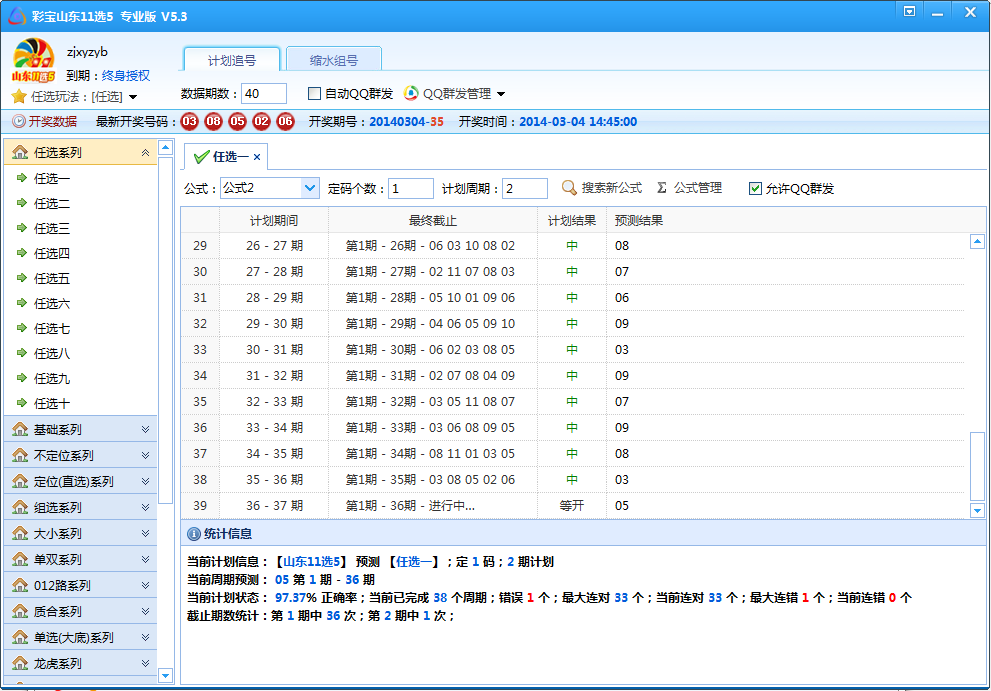Image resolution: width=991 pixels, height=691 pixels.
Task: Click the star icon beside 任选玩法
Action: coord(18,96)
